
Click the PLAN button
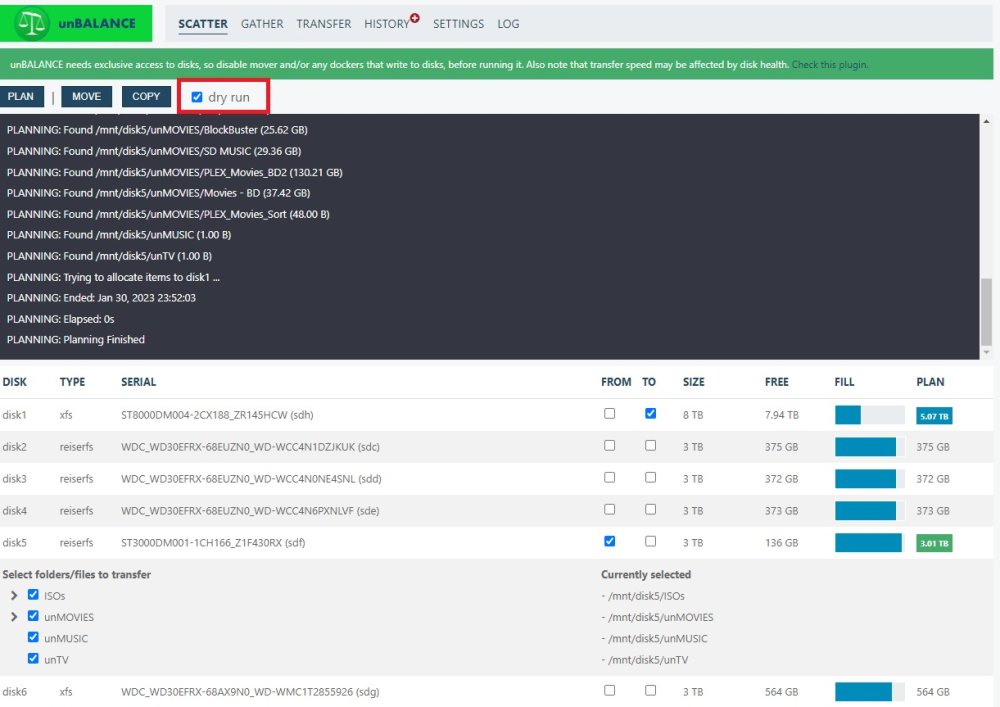tap(21, 96)
